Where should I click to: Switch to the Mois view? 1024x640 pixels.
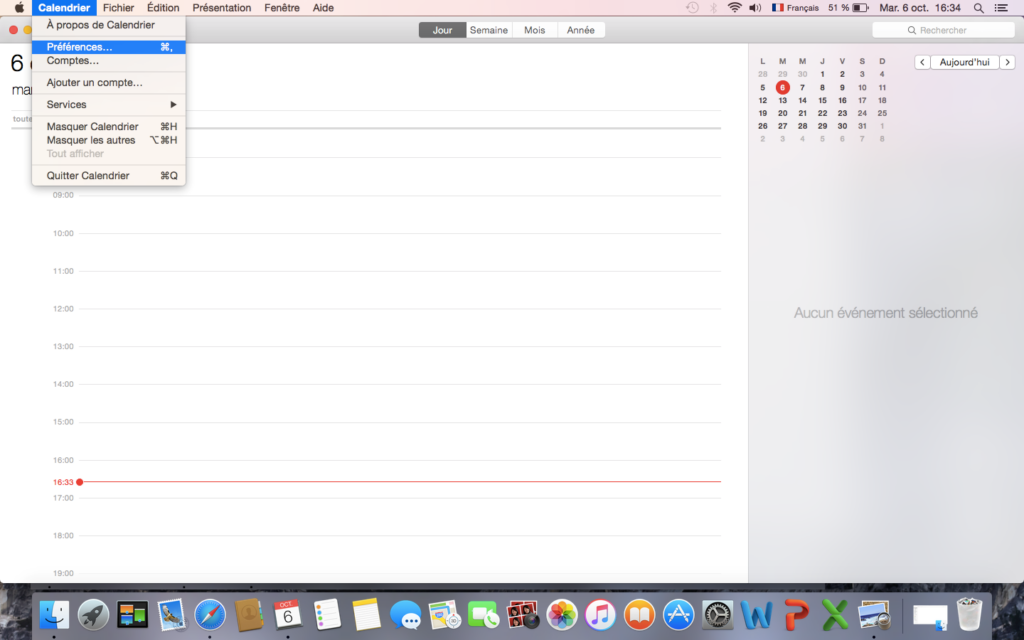(535, 30)
